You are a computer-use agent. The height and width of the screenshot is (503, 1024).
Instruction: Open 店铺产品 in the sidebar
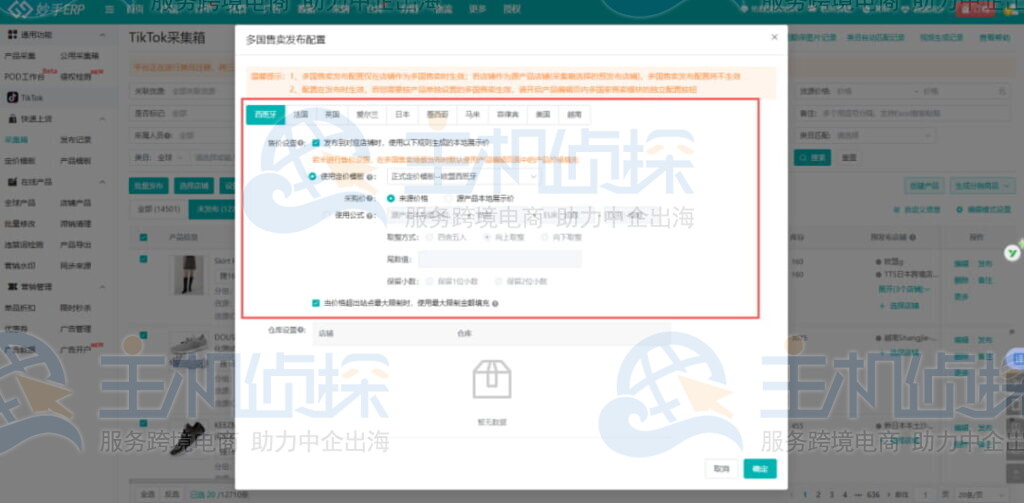pyautogui.click(x=76, y=203)
